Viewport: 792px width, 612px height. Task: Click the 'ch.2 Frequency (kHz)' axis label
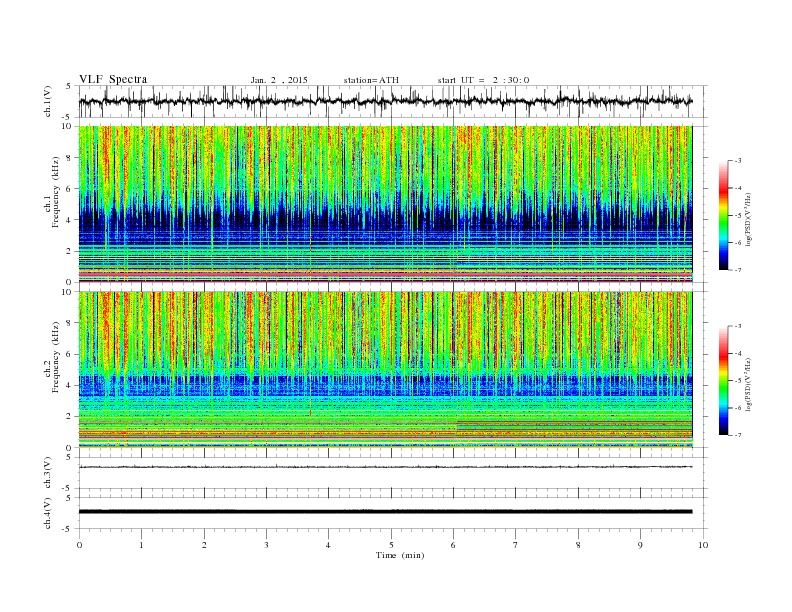(x=52, y=358)
